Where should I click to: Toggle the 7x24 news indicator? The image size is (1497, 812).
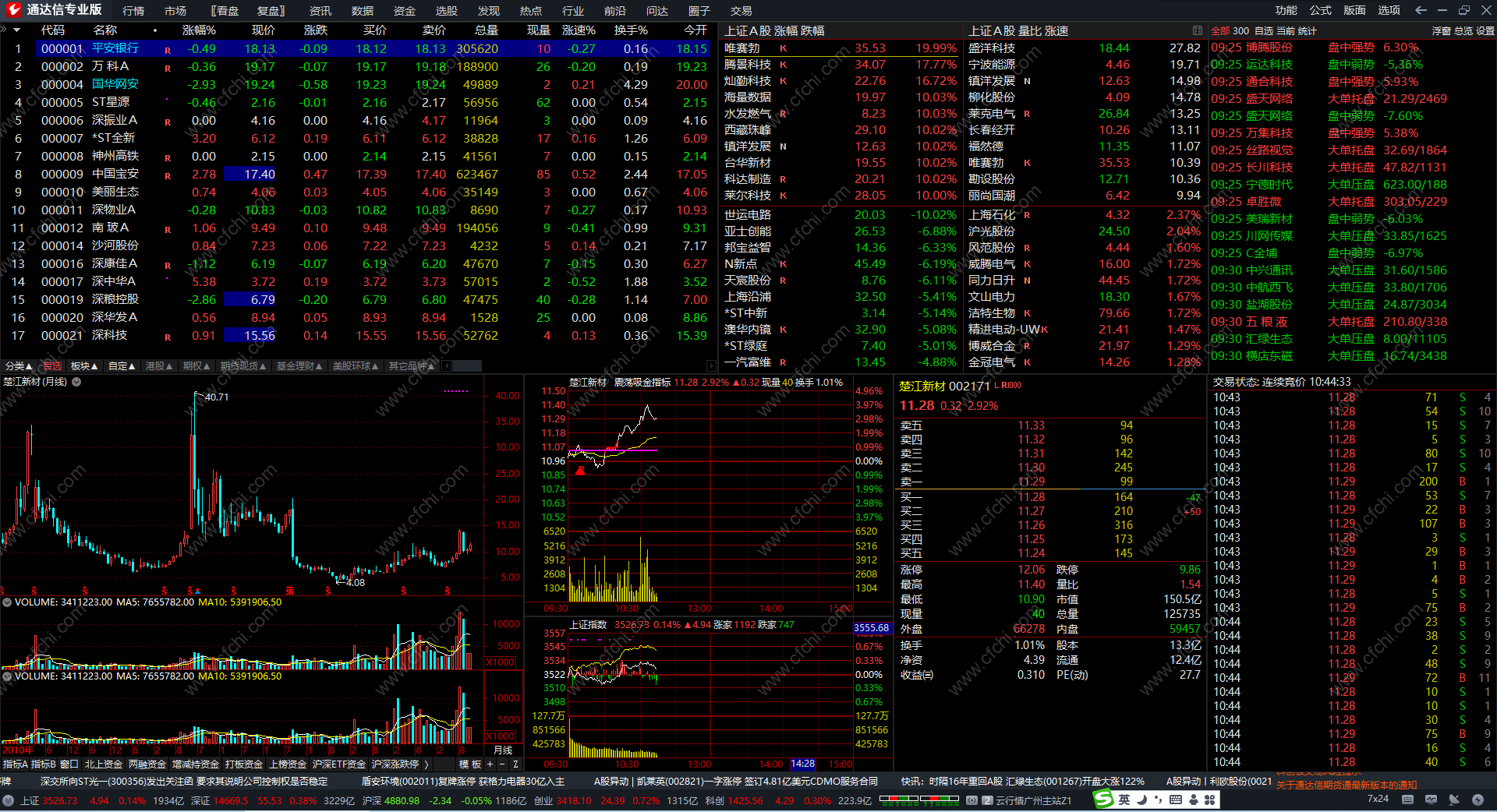pos(1378,799)
